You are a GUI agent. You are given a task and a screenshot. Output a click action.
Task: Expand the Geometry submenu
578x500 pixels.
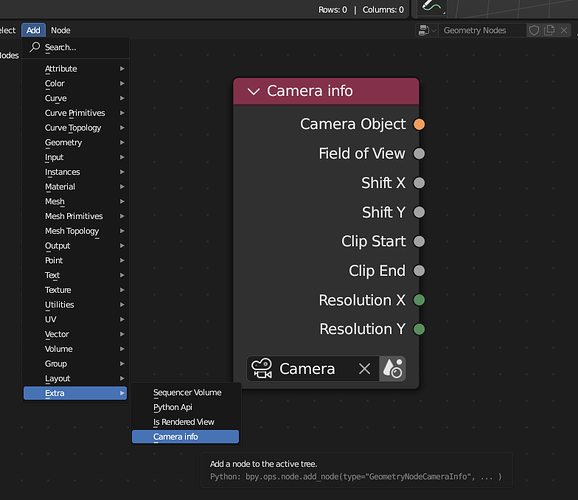pyautogui.click(x=75, y=143)
